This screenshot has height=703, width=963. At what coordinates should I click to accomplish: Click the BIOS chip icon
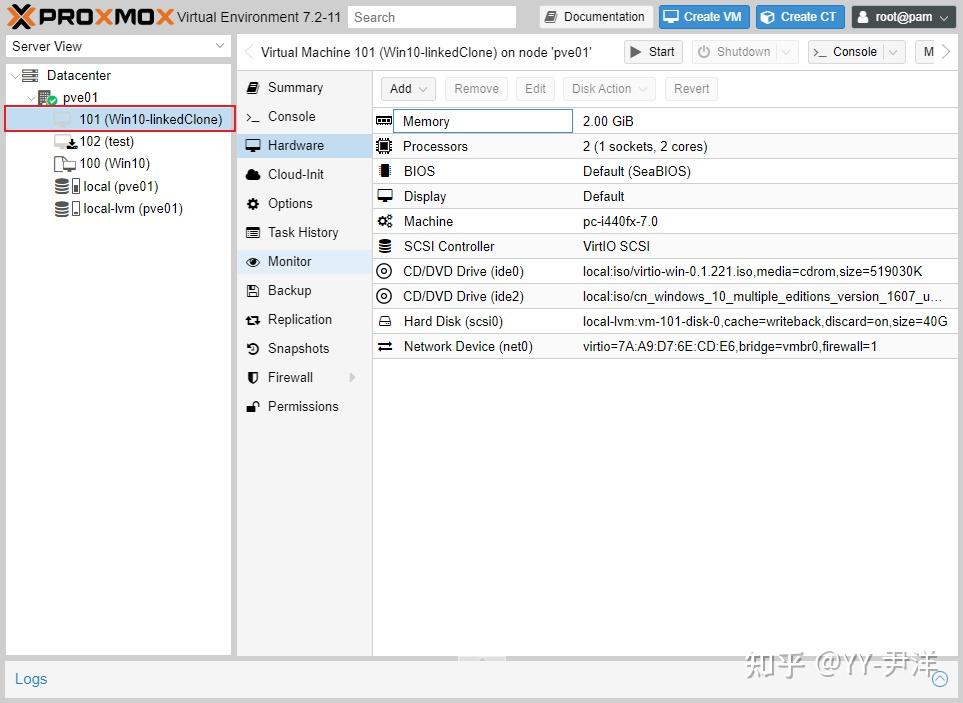tap(384, 171)
